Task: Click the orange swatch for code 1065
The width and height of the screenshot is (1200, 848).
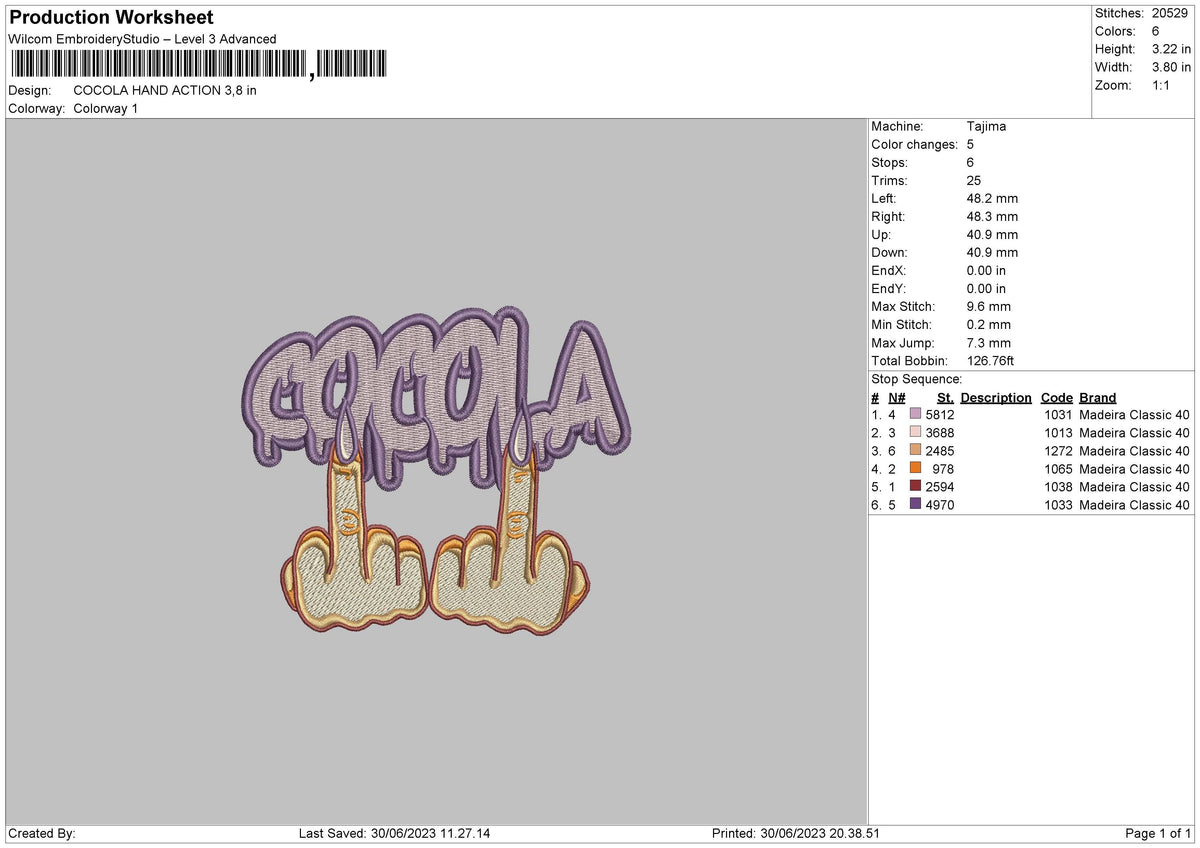Action: (915, 468)
